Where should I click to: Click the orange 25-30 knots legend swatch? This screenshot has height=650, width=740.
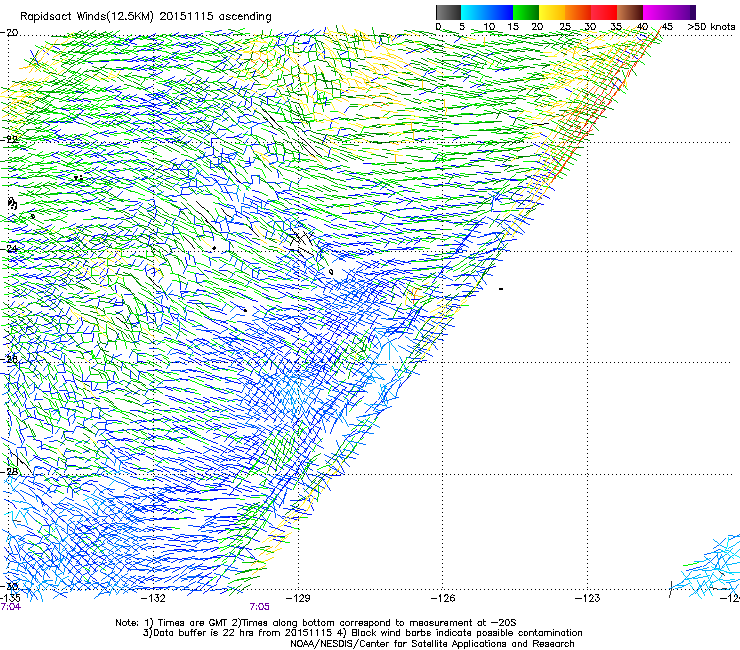coord(578,12)
